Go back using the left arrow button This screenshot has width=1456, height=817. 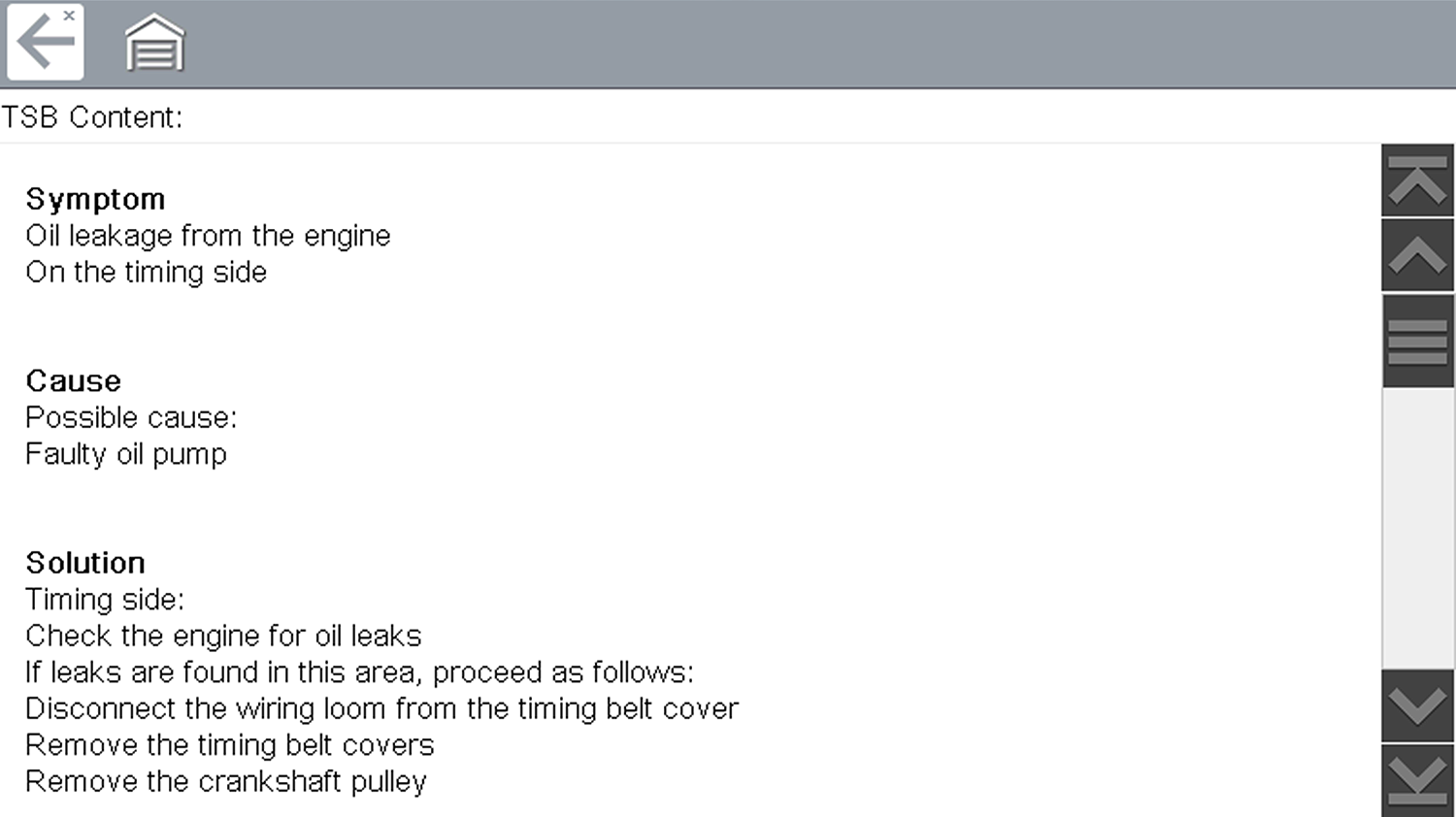tap(46, 42)
